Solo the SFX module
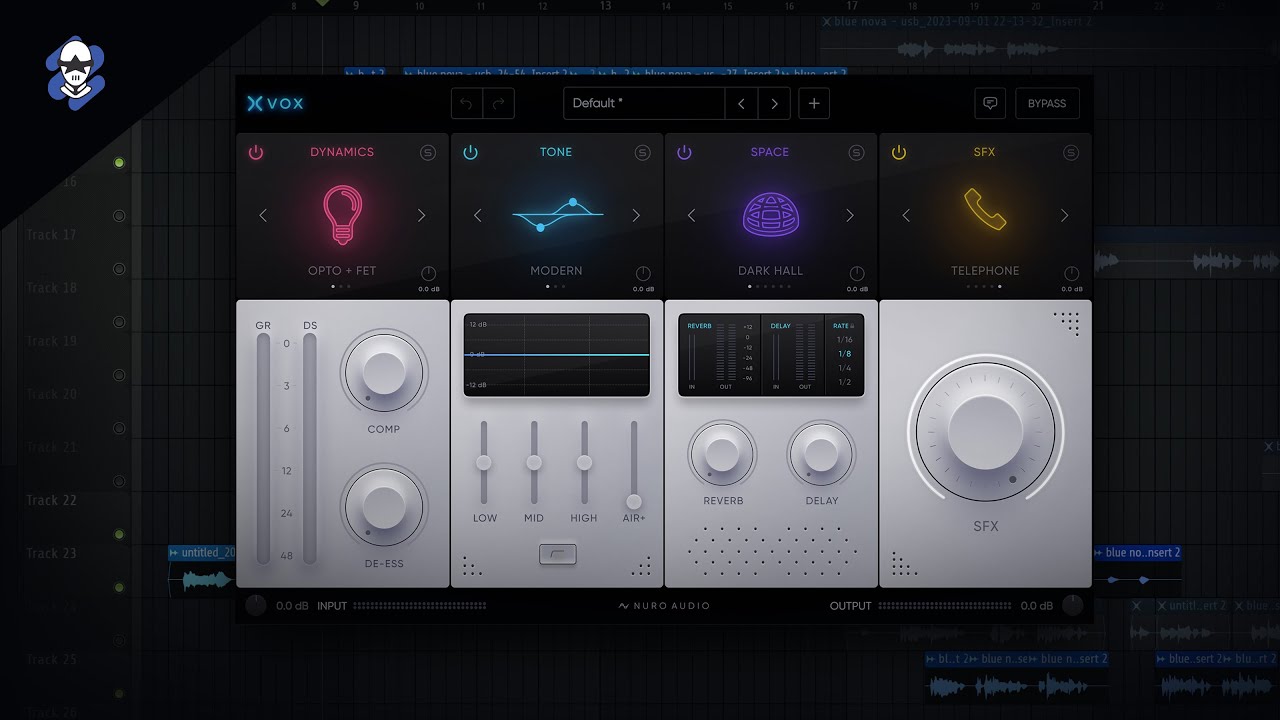1280x720 pixels. (1071, 153)
